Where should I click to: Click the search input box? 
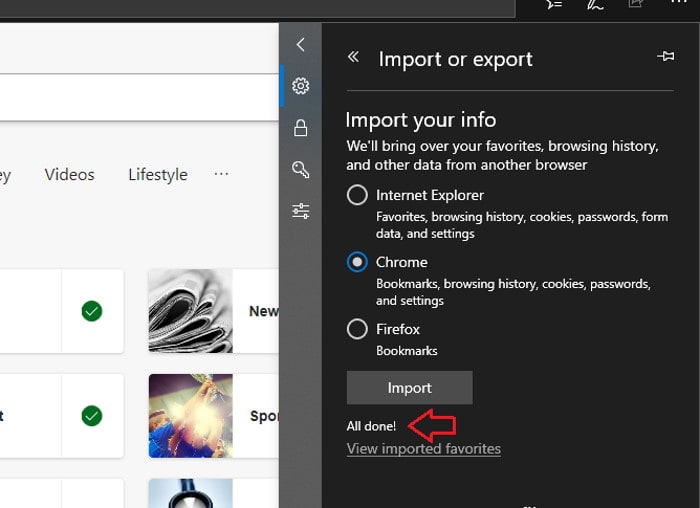[138, 97]
